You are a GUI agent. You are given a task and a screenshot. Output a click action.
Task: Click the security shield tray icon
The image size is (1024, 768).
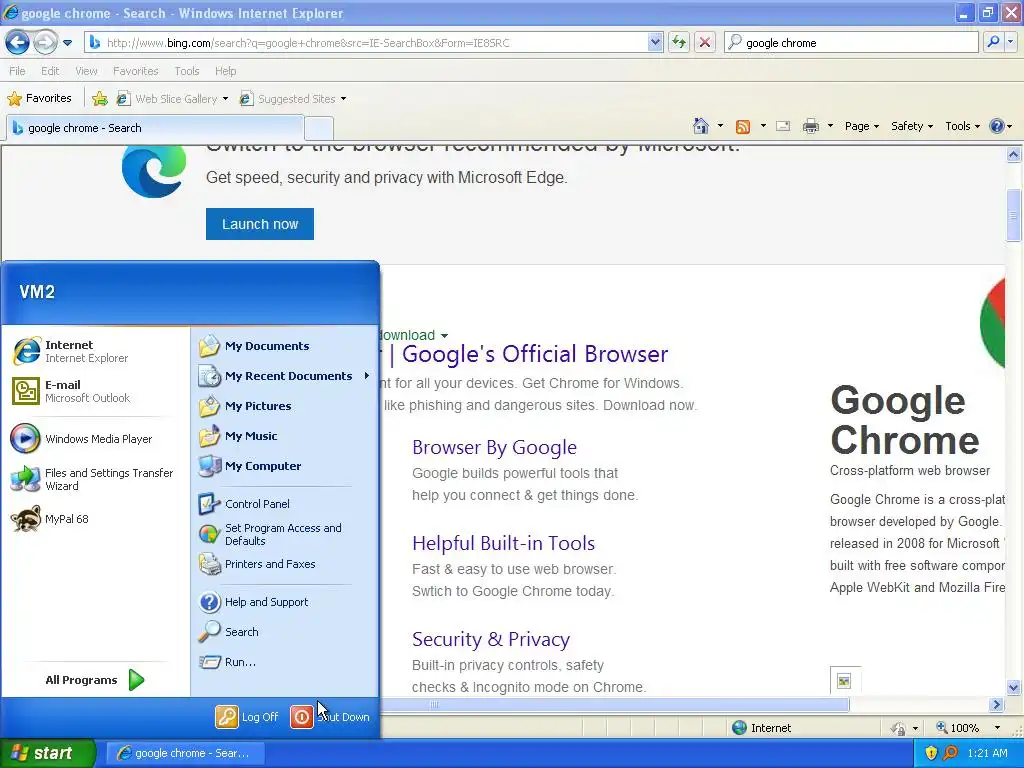931,753
